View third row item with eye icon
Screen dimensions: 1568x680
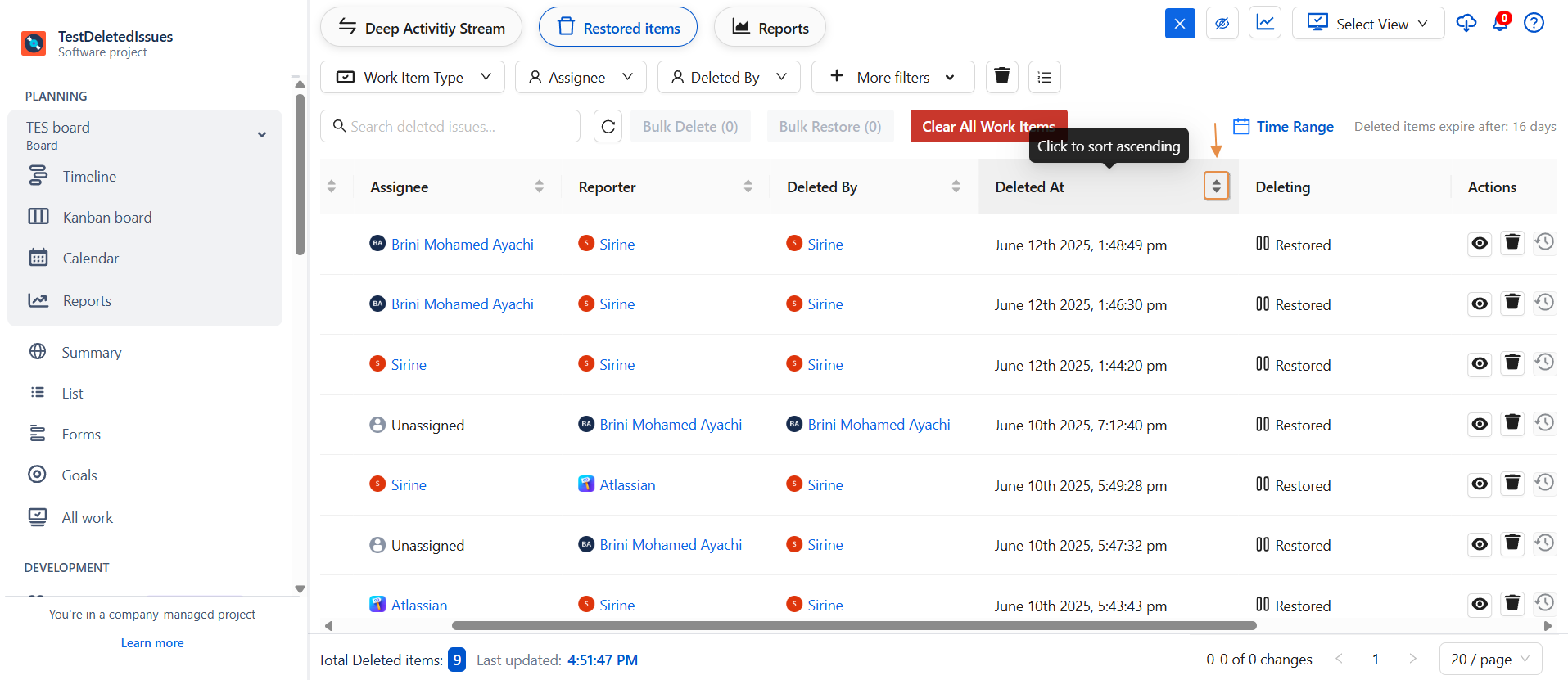pos(1480,363)
